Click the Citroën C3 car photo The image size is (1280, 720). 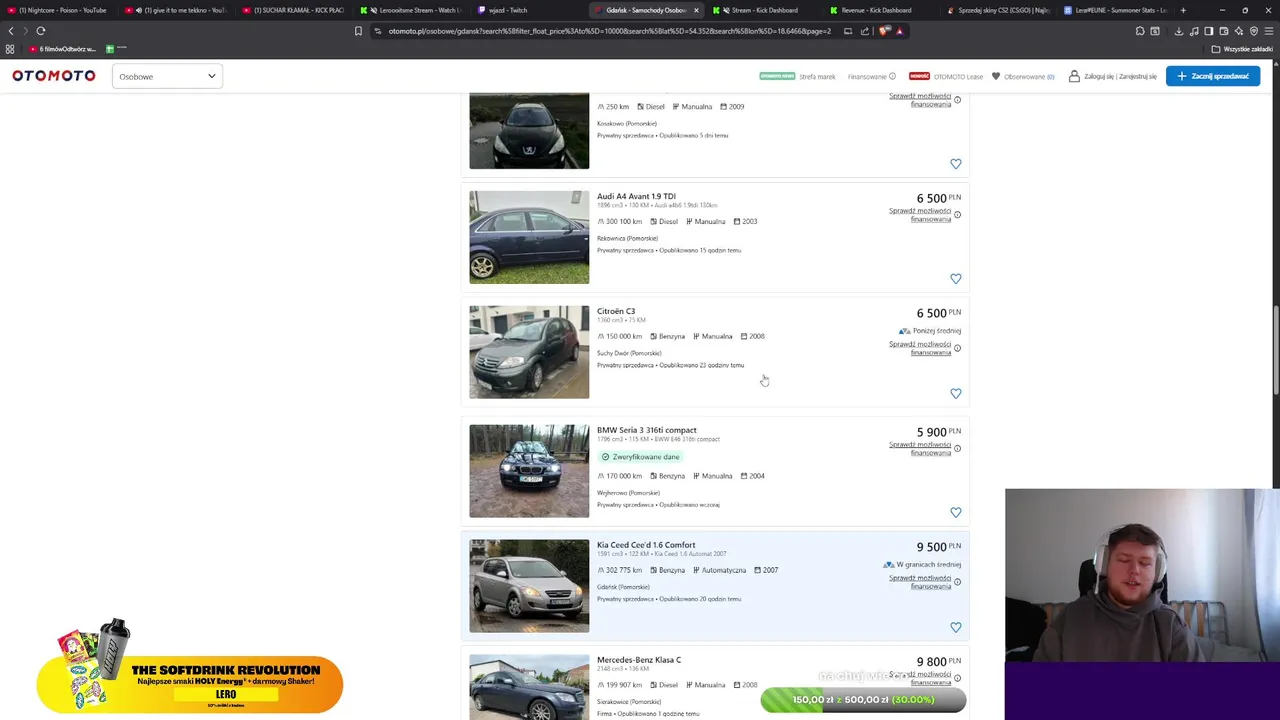coord(529,352)
